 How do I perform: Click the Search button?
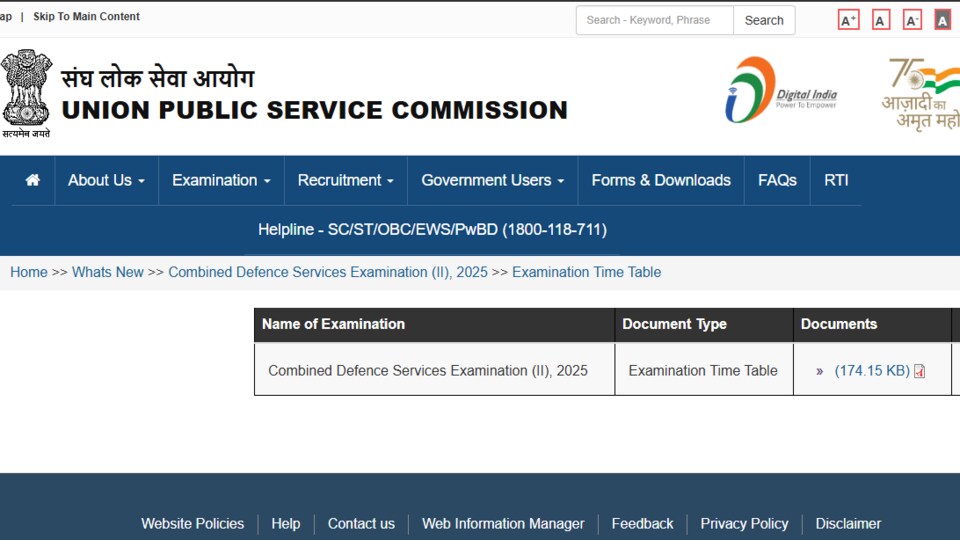click(x=763, y=20)
